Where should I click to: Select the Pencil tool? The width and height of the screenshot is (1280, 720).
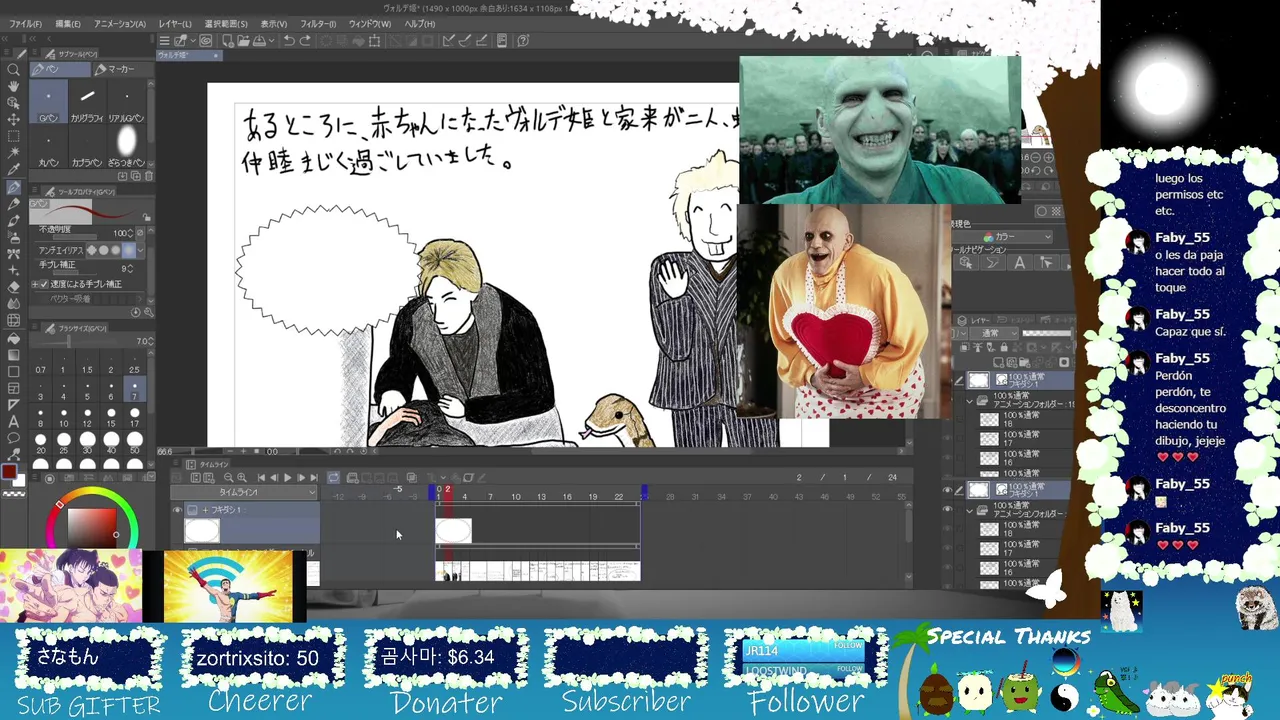coord(13,204)
